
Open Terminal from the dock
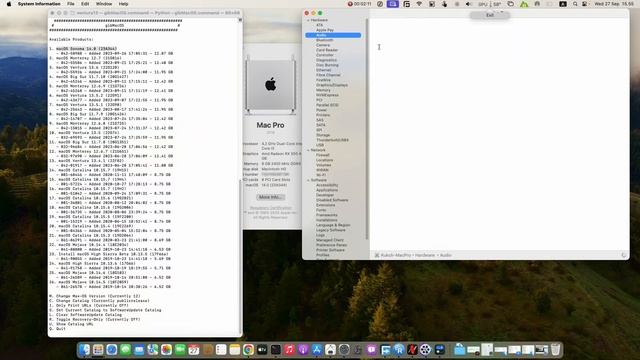coord(276,350)
